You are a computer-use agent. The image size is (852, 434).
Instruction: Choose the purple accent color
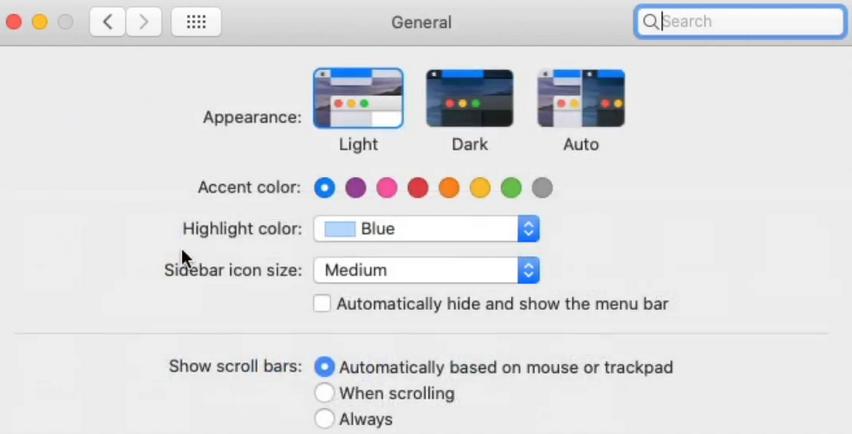coord(355,187)
